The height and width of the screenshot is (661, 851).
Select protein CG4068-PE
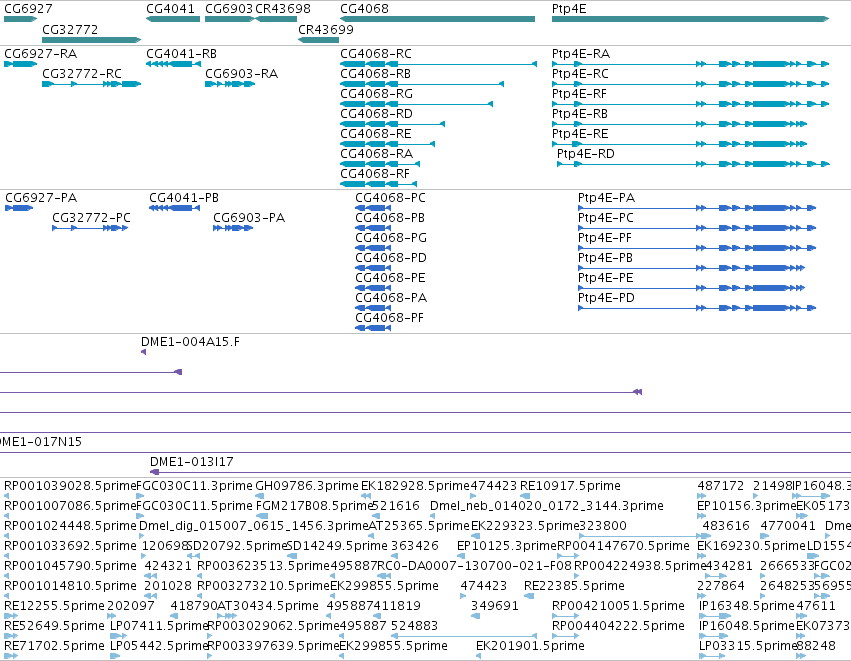(373, 289)
